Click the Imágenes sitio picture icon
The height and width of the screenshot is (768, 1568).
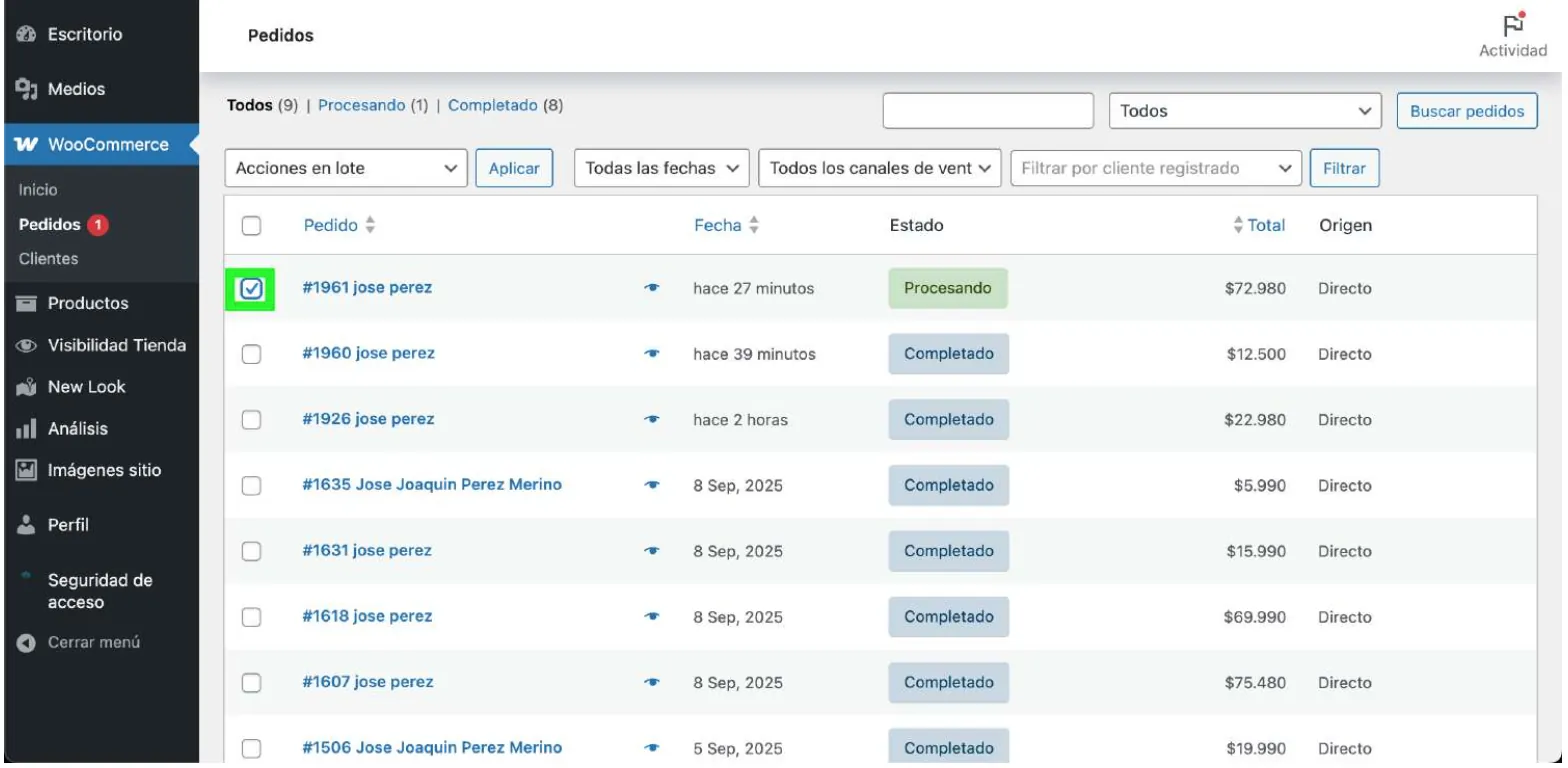tap(27, 470)
